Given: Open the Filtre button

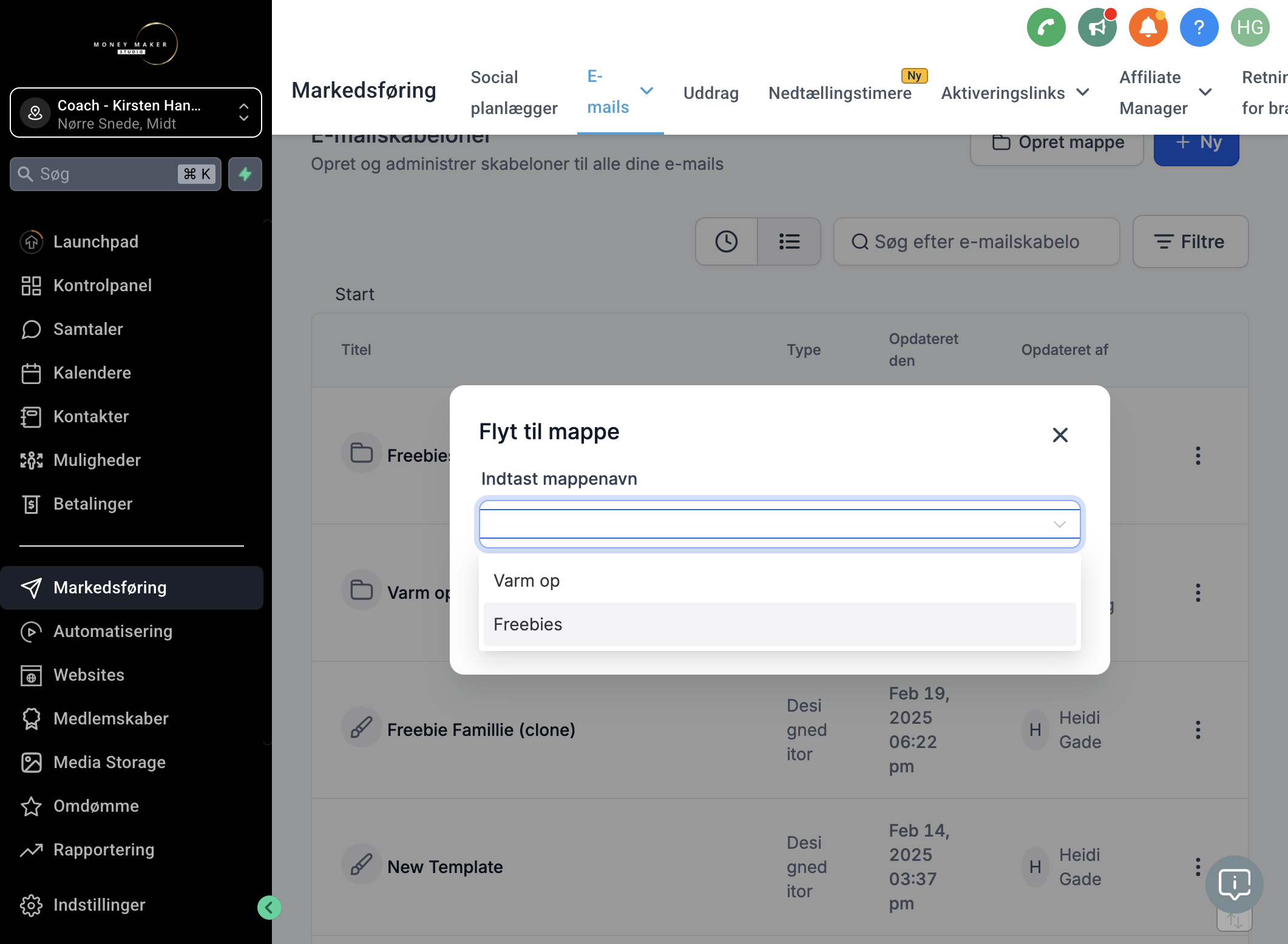Looking at the screenshot, I should 1190,241.
